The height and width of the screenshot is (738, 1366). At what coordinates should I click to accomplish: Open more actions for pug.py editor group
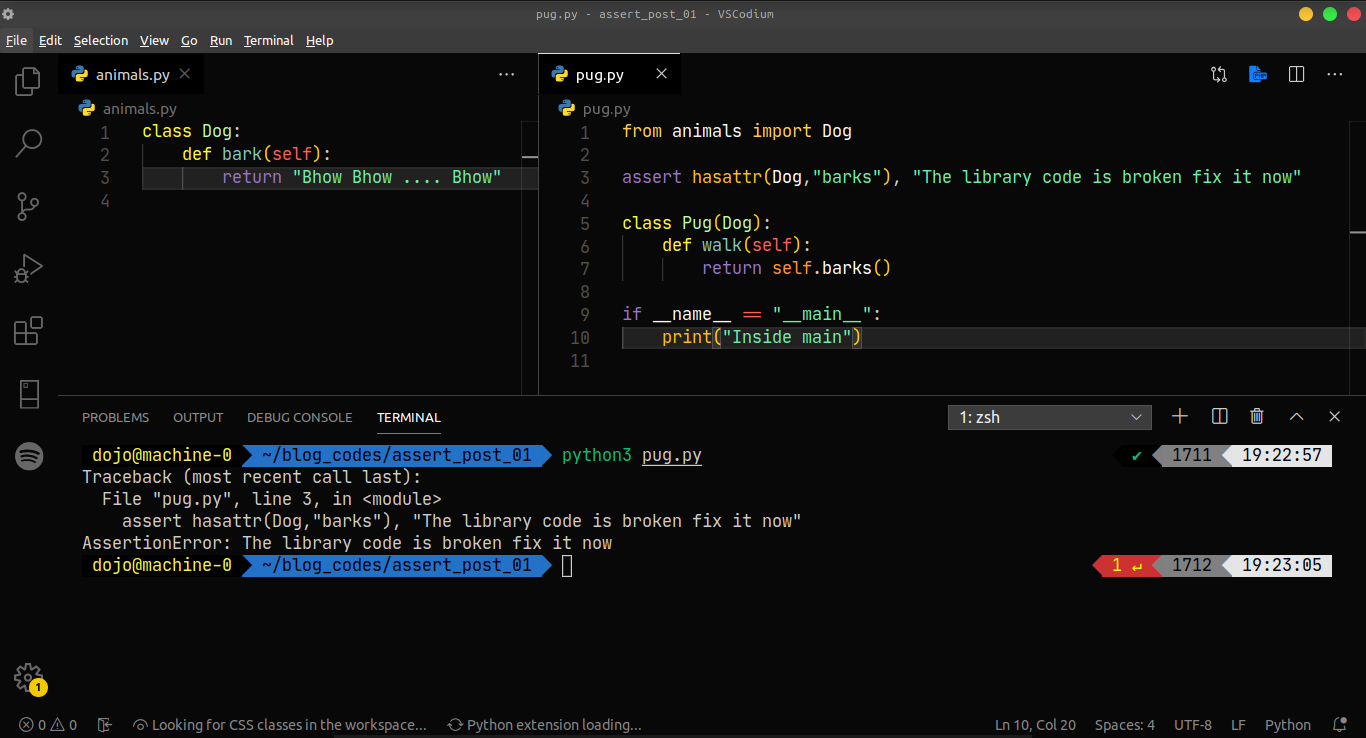(1335, 74)
